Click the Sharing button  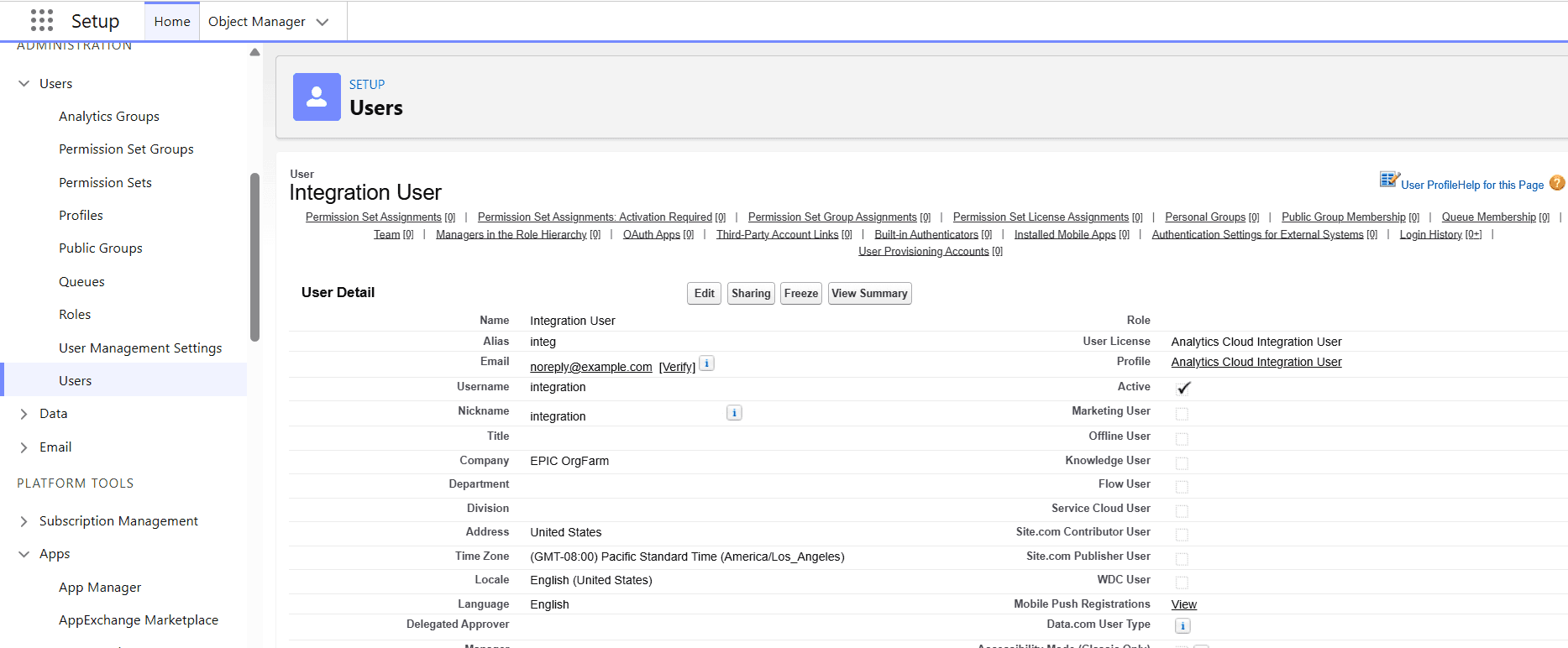coord(751,293)
